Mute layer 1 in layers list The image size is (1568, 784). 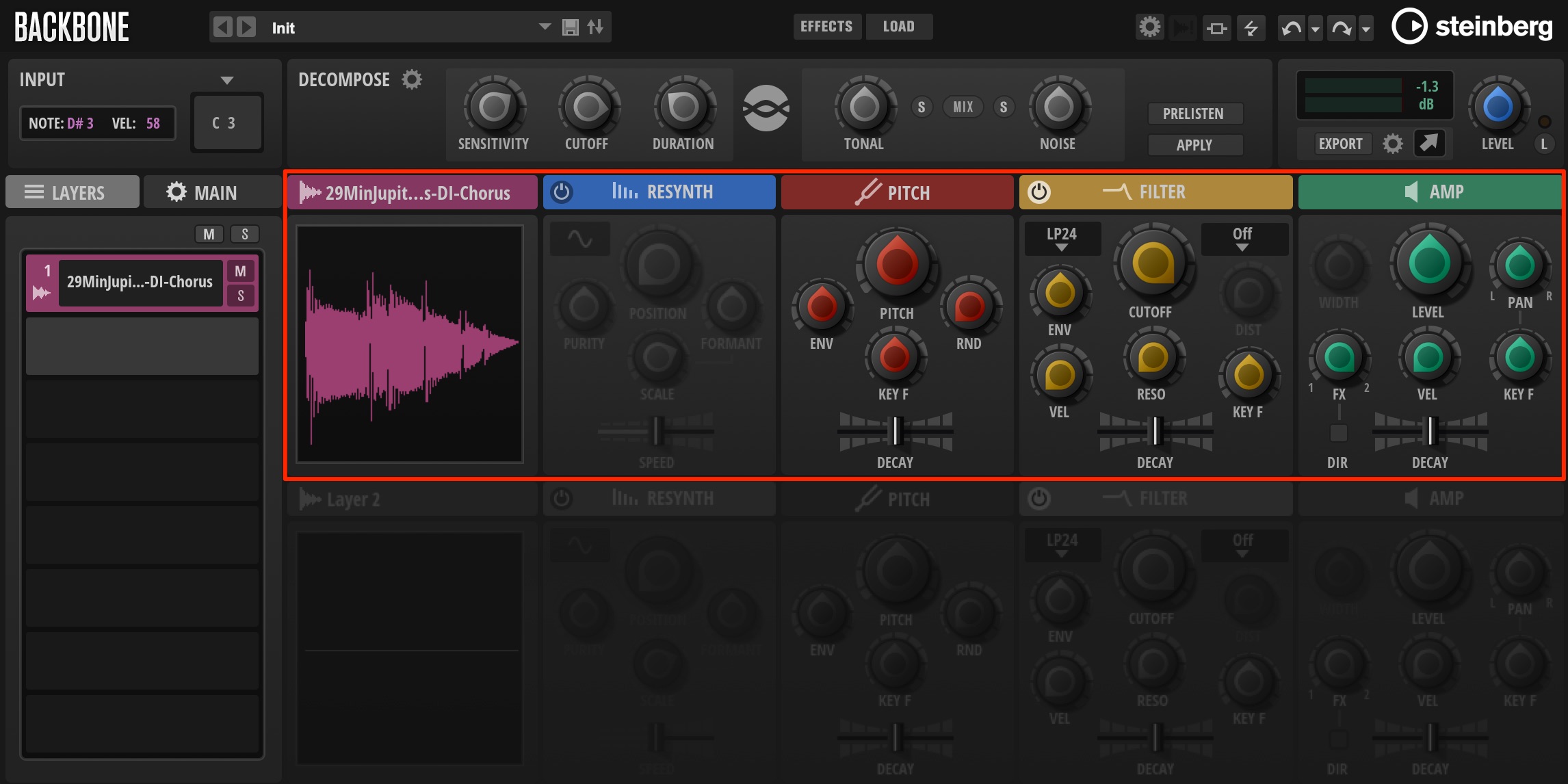click(241, 271)
